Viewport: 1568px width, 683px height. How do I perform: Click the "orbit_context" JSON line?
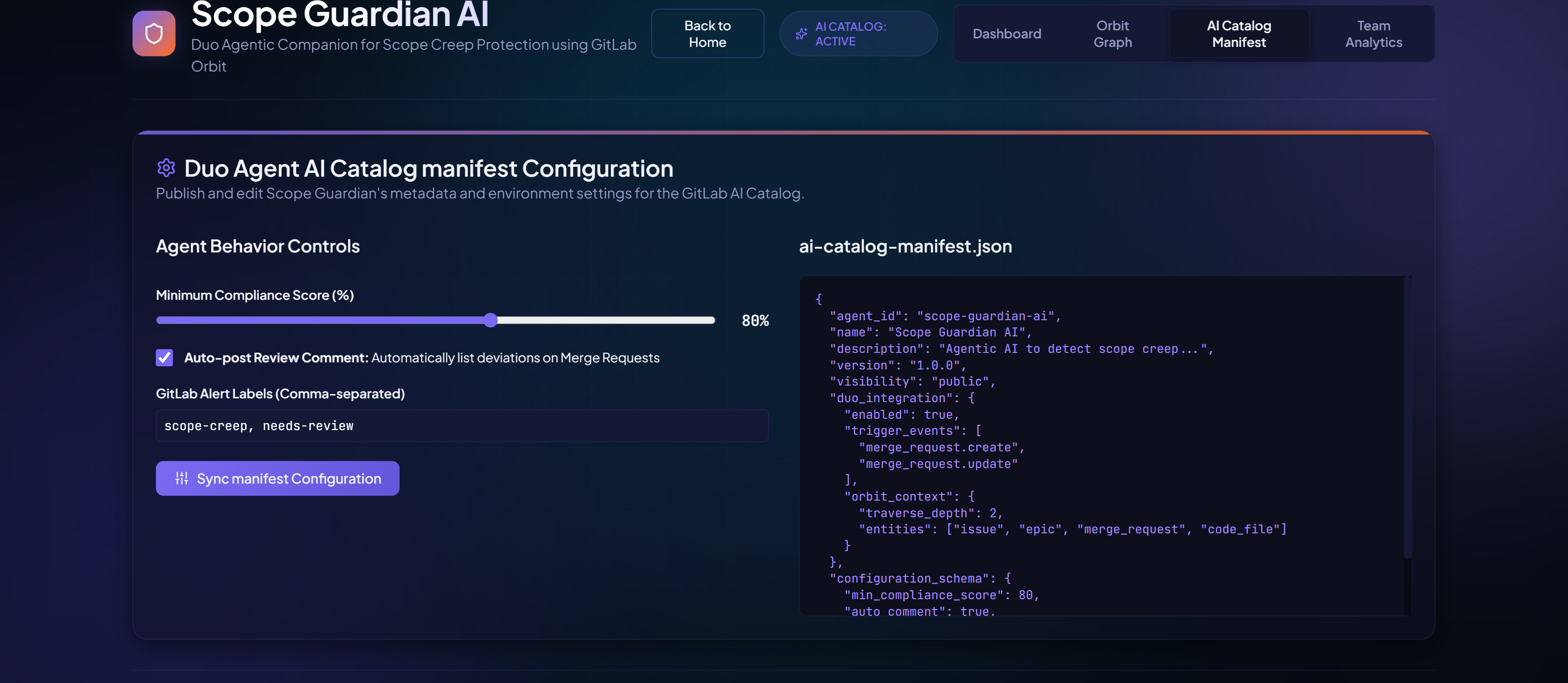pos(909,496)
